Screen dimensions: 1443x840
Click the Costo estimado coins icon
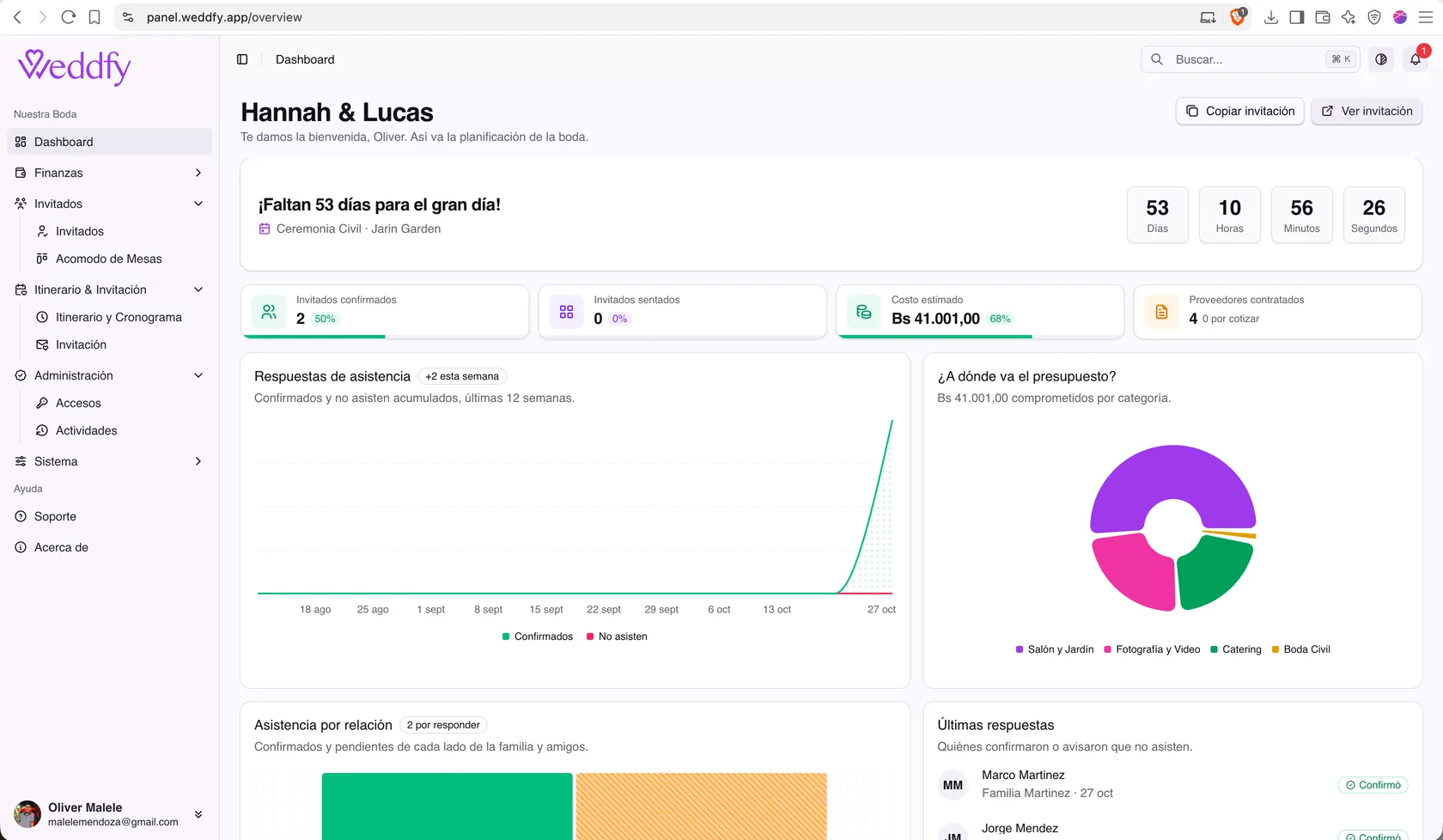[x=864, y=312]
